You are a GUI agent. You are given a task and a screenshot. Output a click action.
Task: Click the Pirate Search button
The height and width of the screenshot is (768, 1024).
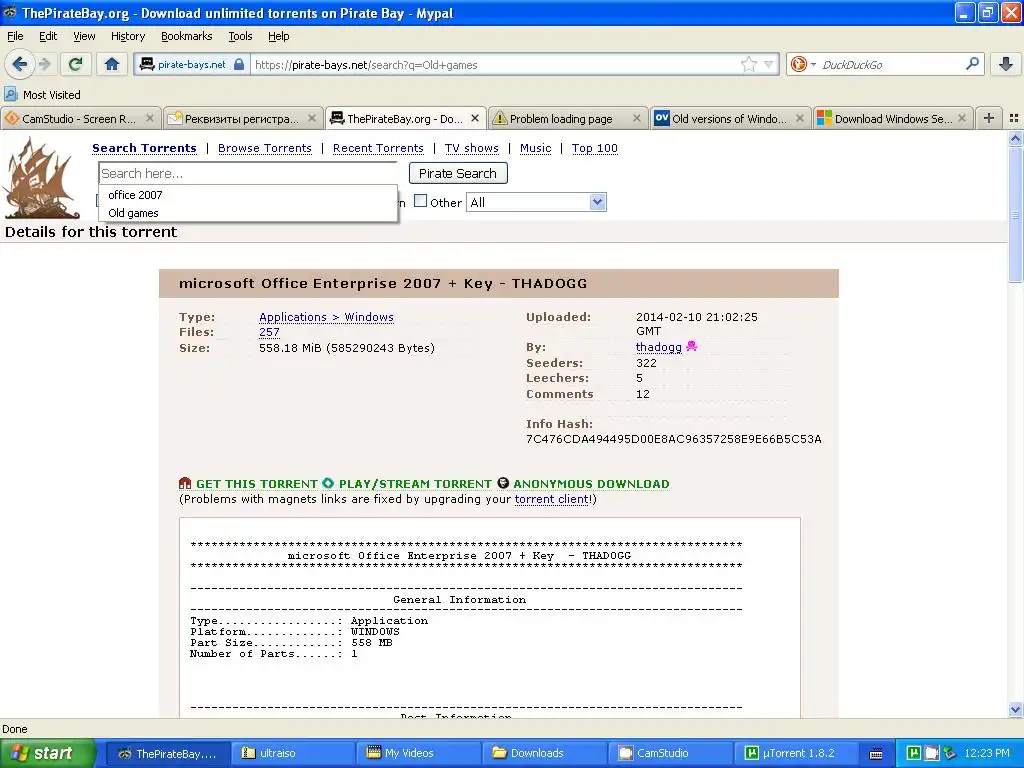click(458, 173)
